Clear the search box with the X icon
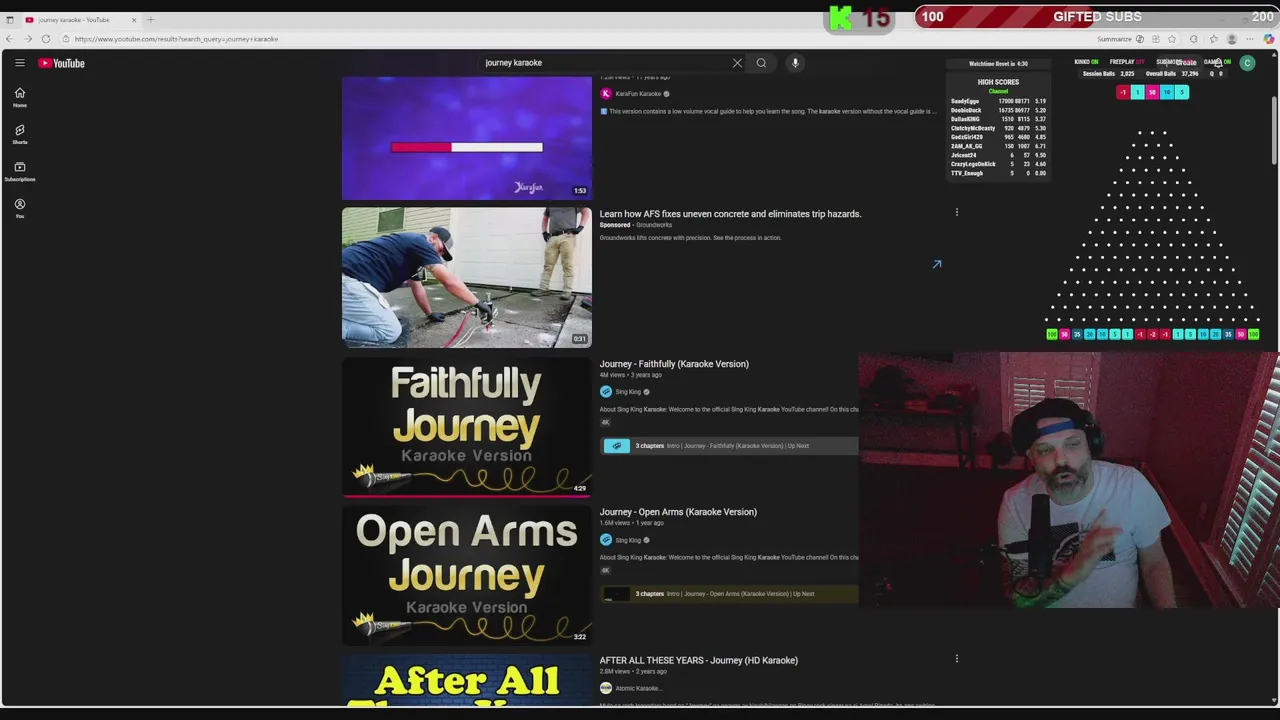1280x720 pixels. [x=737, y=63]
